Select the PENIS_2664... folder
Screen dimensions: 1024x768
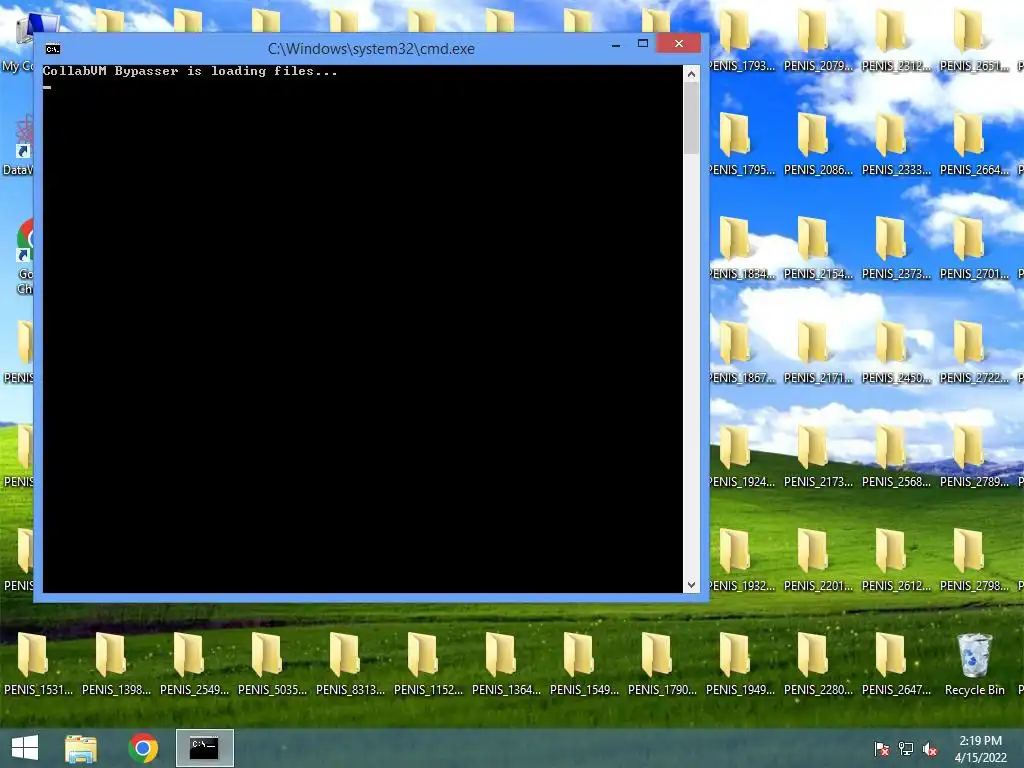click(974, 144)
